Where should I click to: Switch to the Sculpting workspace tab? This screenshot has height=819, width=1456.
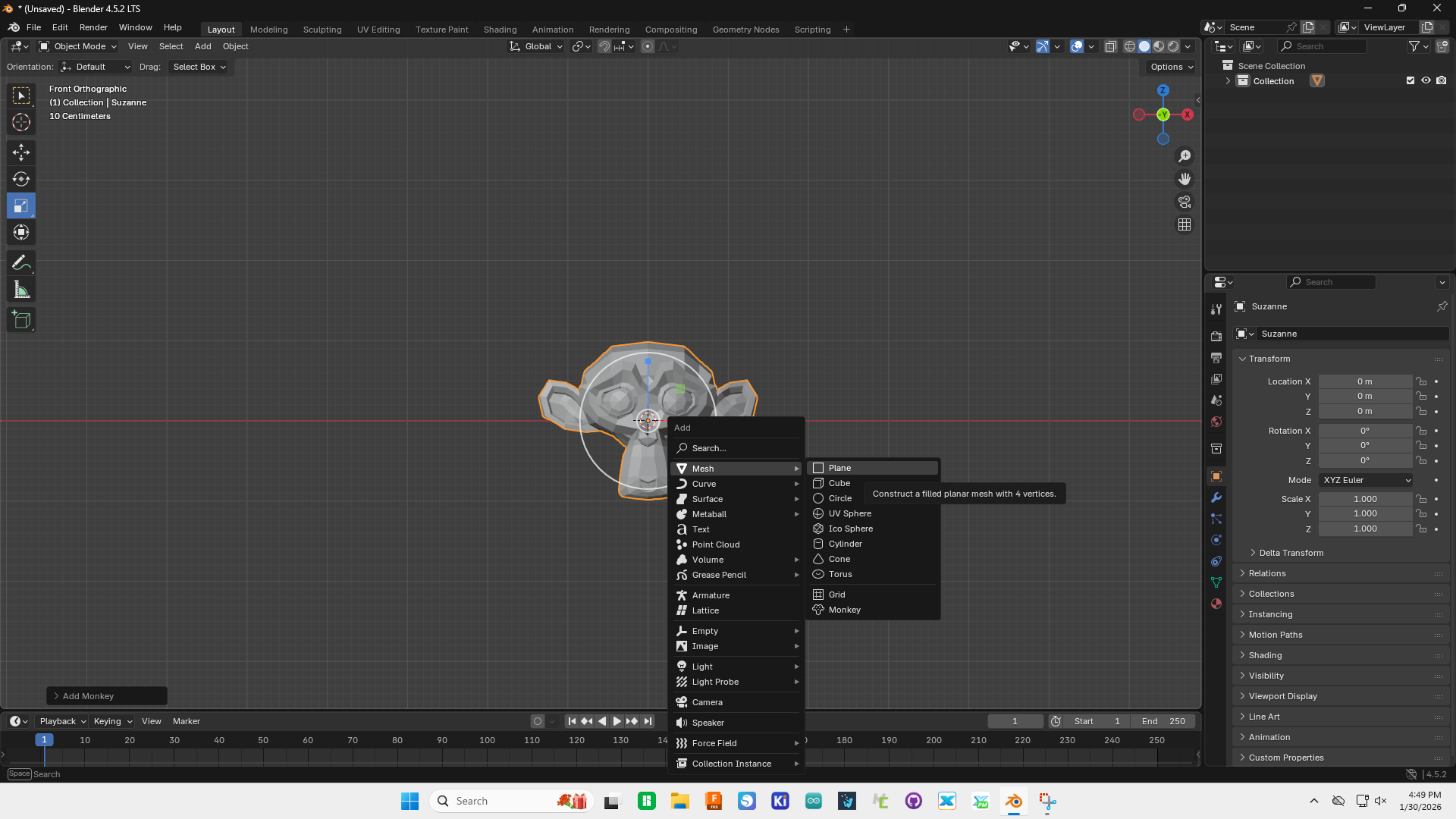322,30
